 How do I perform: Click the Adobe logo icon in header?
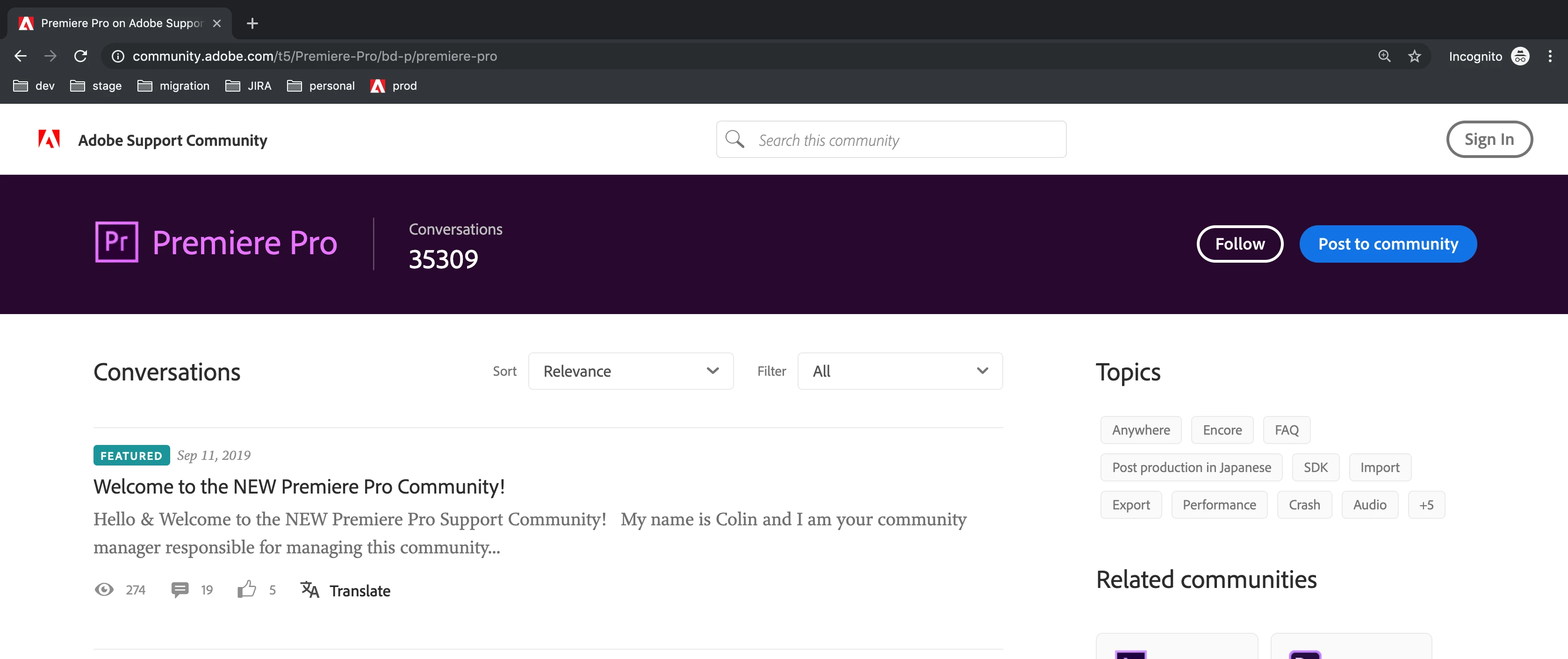click(x=49, y=139)
